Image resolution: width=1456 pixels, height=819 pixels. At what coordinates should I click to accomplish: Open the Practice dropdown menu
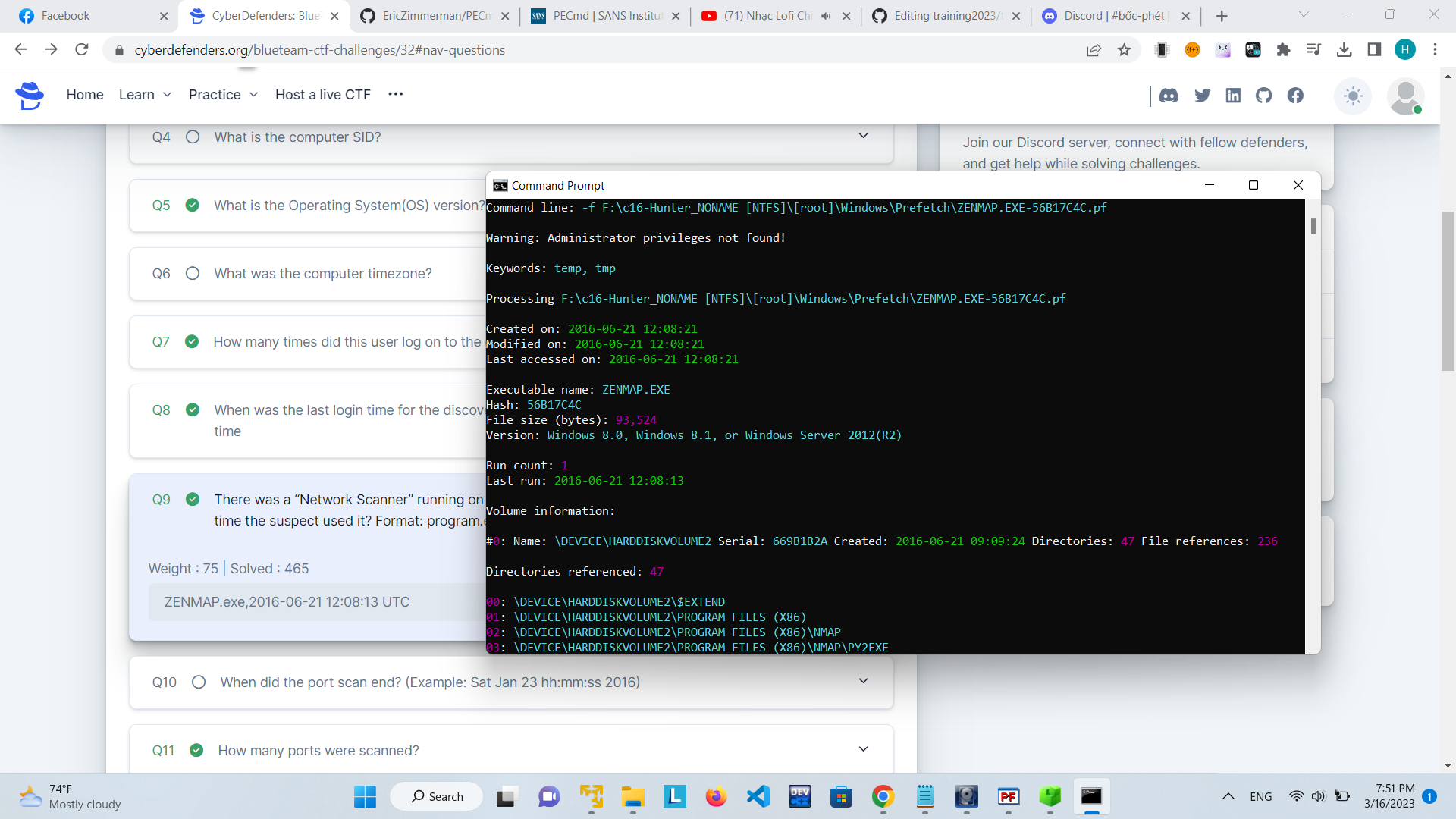pos(223,95)
